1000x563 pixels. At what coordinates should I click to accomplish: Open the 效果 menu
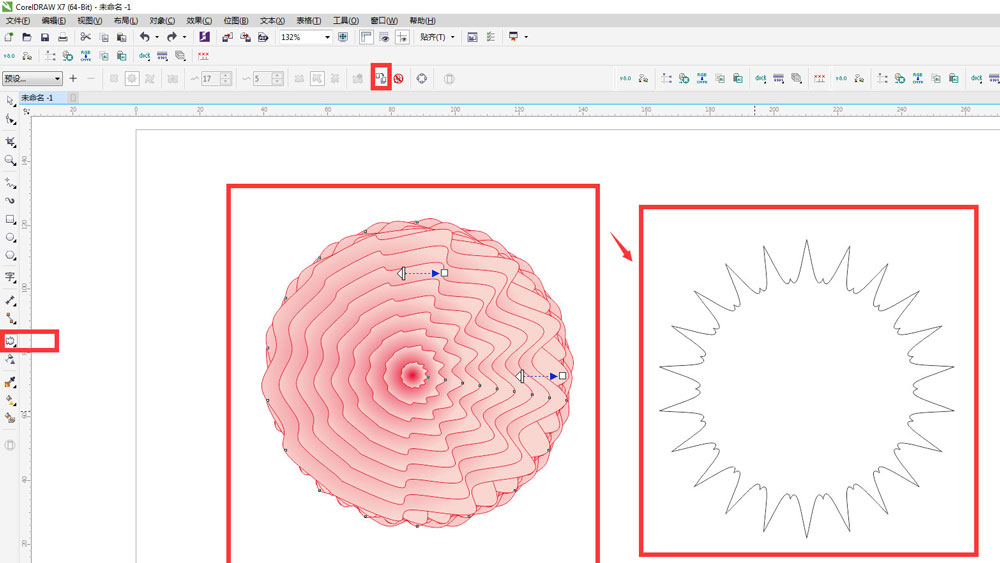[197, 20]
